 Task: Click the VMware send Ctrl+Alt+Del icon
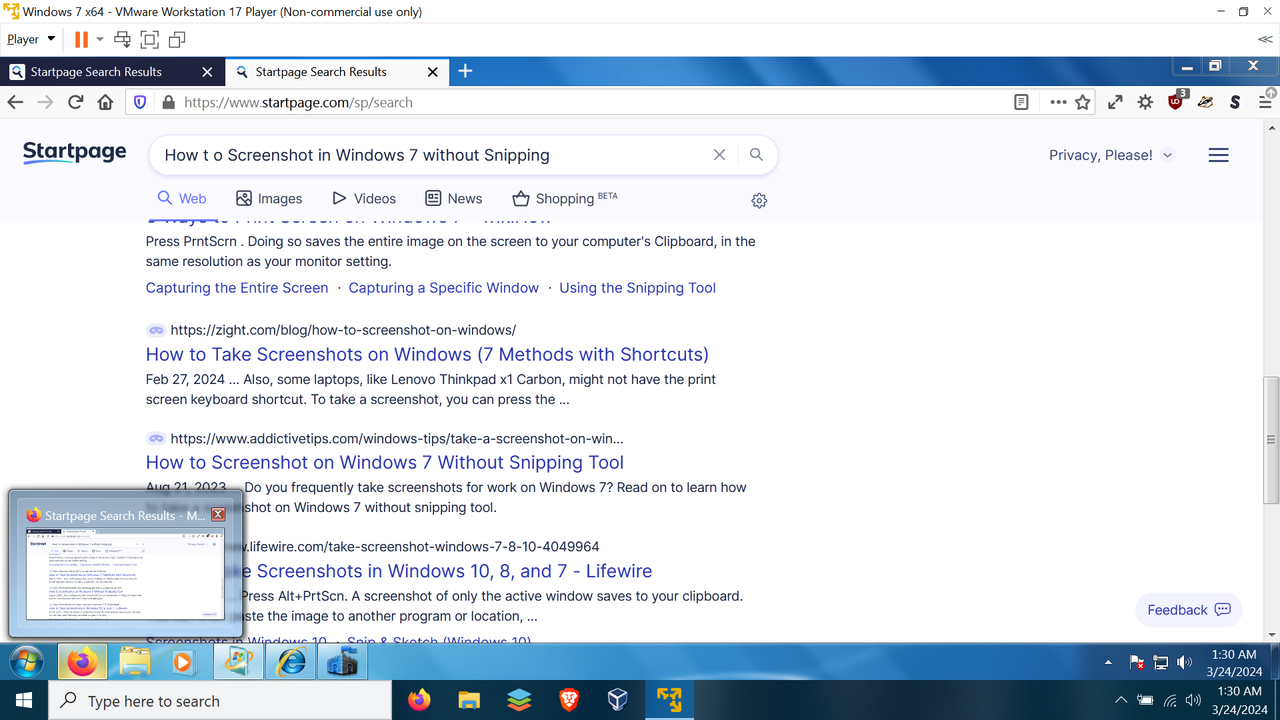pos(123,40)
